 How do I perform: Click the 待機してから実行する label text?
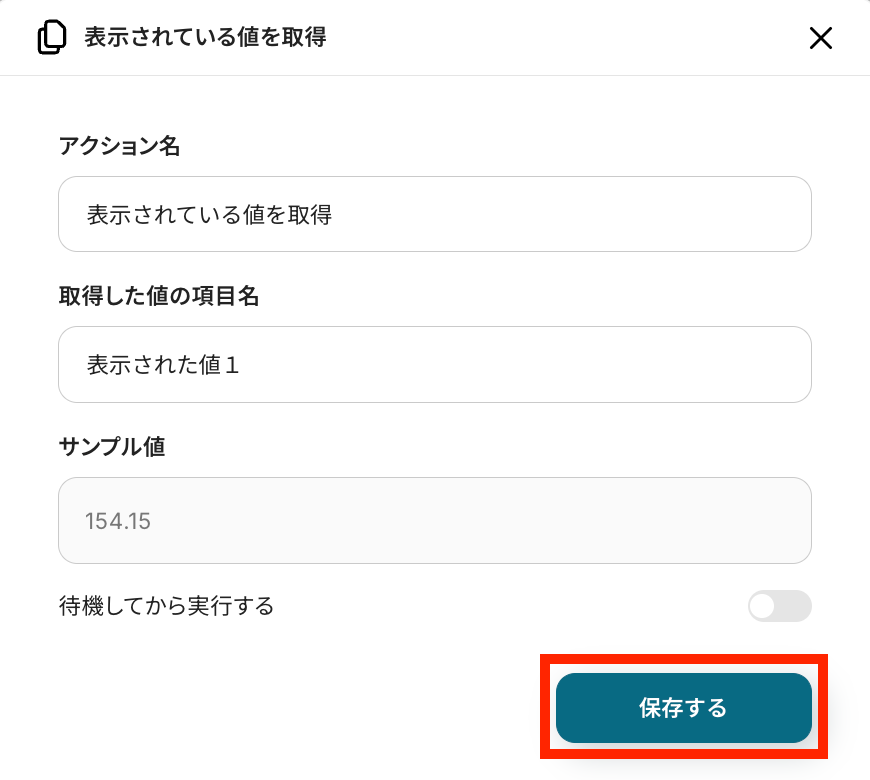[166, 606]
